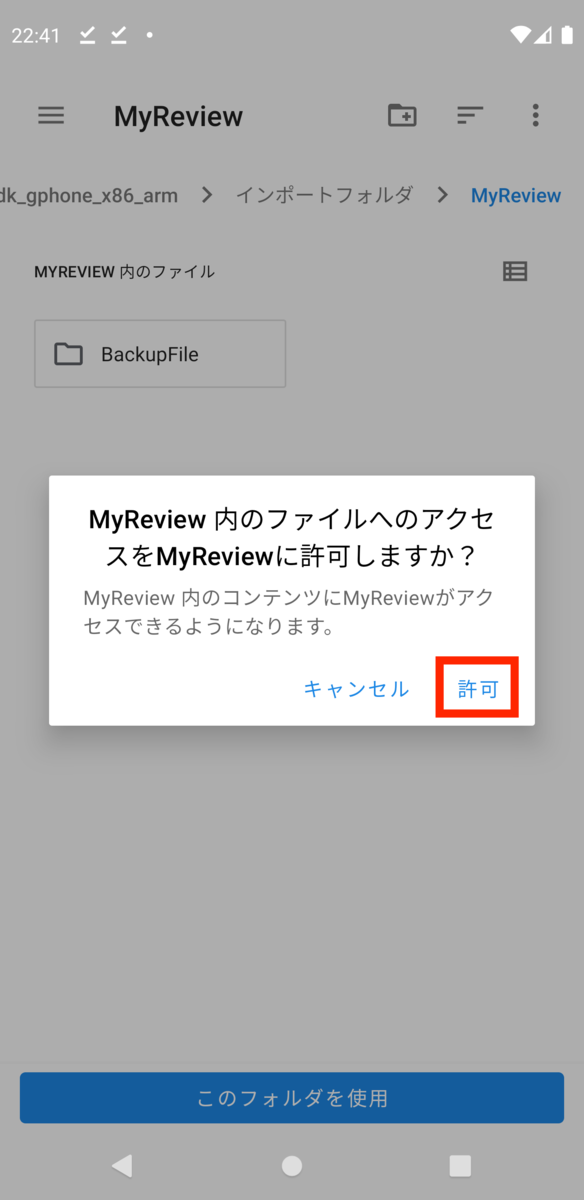This screenshot has height=1200, width=584.
Task: Tap the battery status icon
Action: pos(568,35)
